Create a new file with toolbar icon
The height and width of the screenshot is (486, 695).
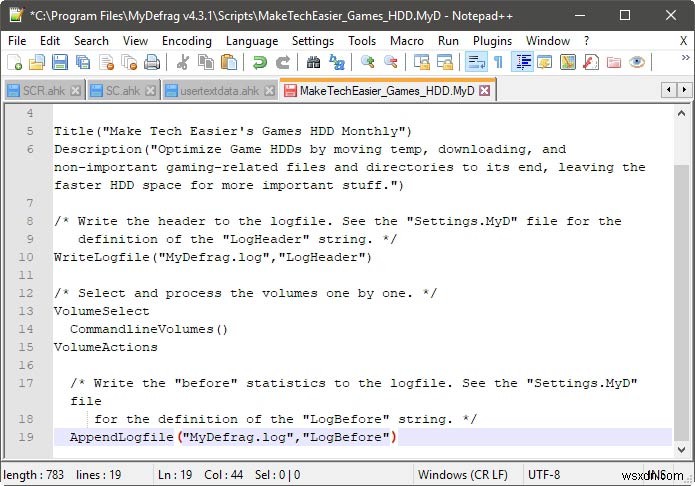coord(15,62)
